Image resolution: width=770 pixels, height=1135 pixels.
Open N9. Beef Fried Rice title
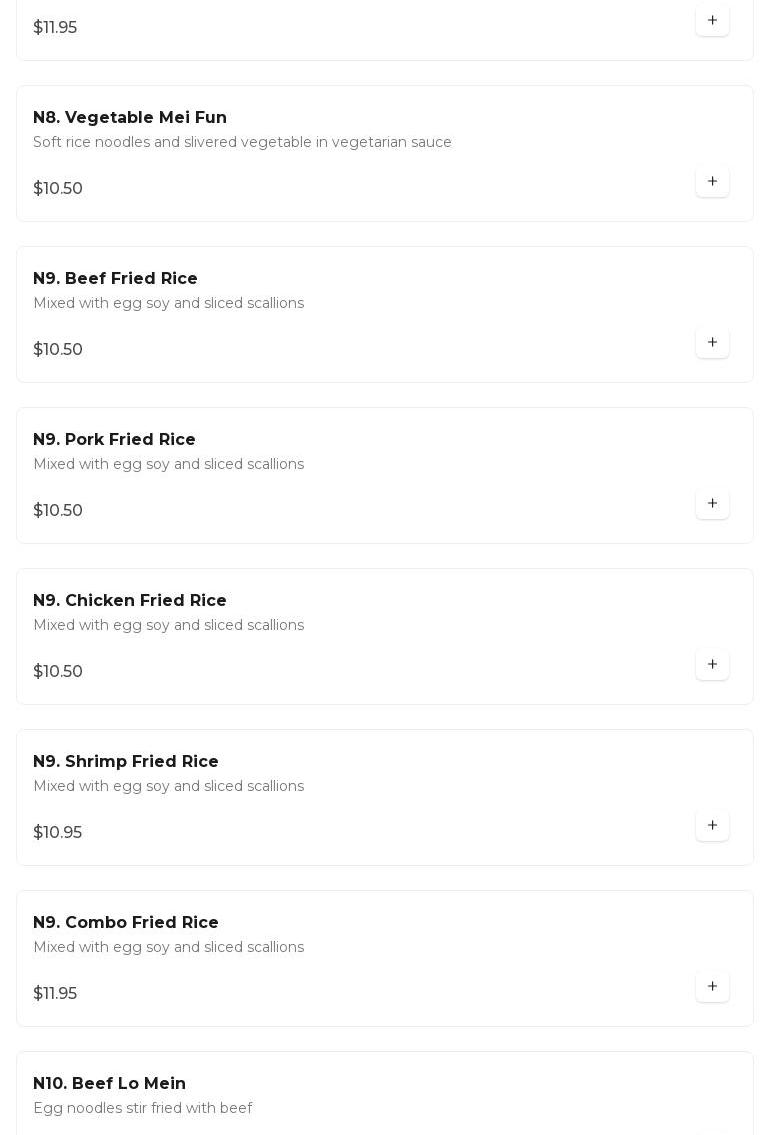point(115,279)
